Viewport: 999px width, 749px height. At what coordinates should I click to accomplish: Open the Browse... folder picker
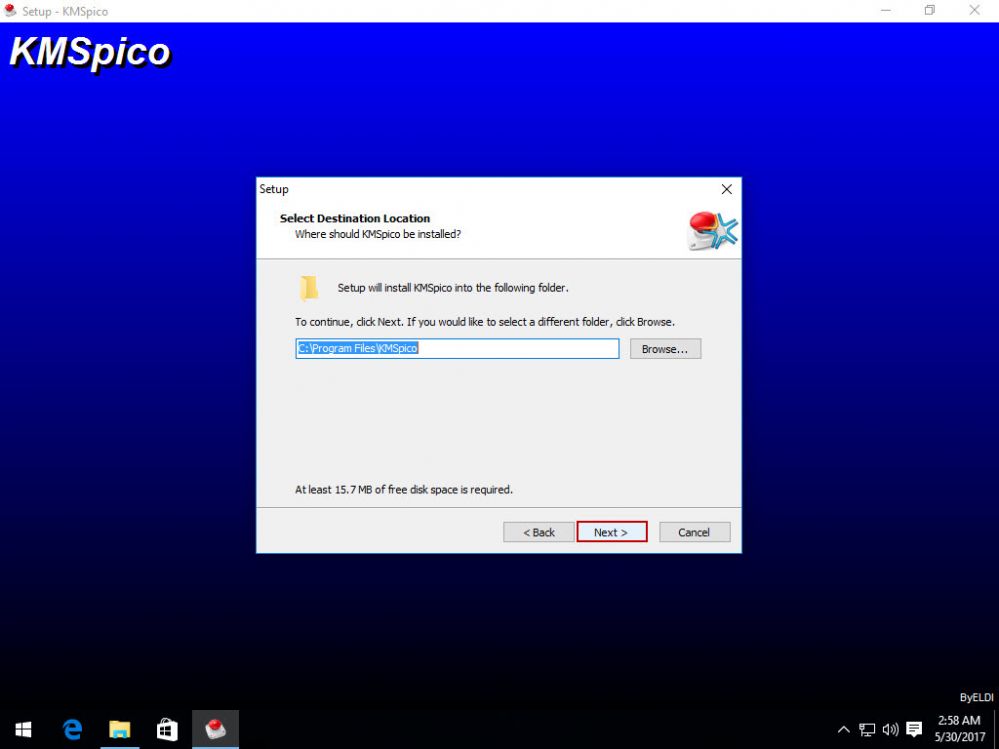[665, 348]
